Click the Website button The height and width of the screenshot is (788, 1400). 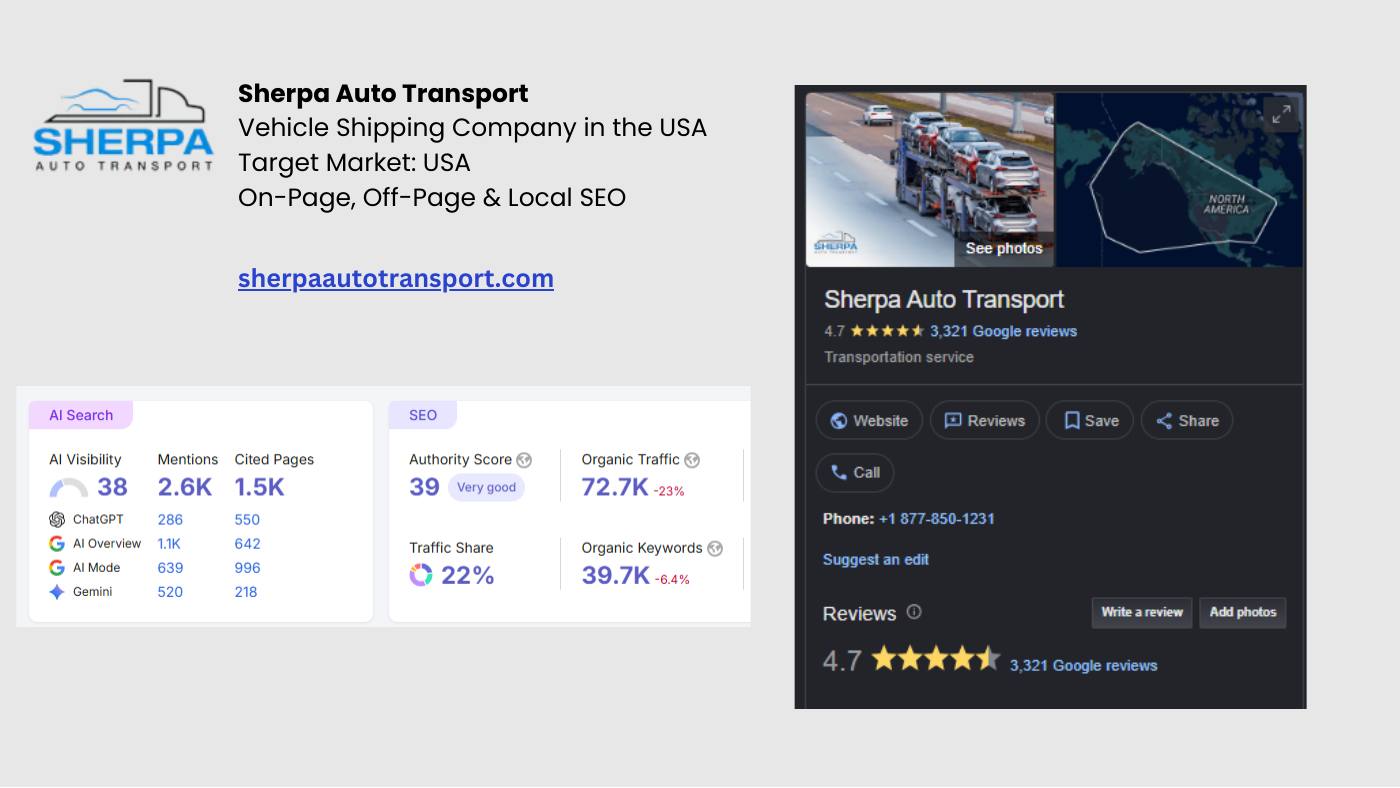pos(868,420)
